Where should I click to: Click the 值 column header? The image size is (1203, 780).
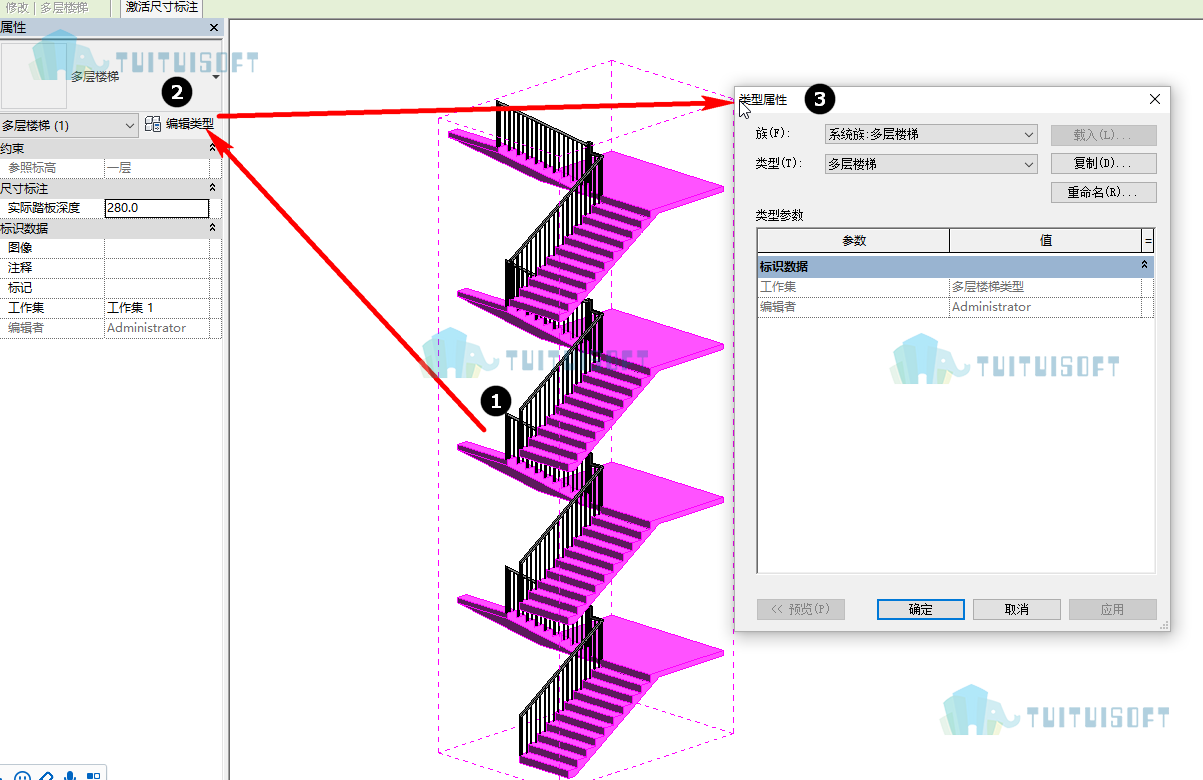point(1045,240)
